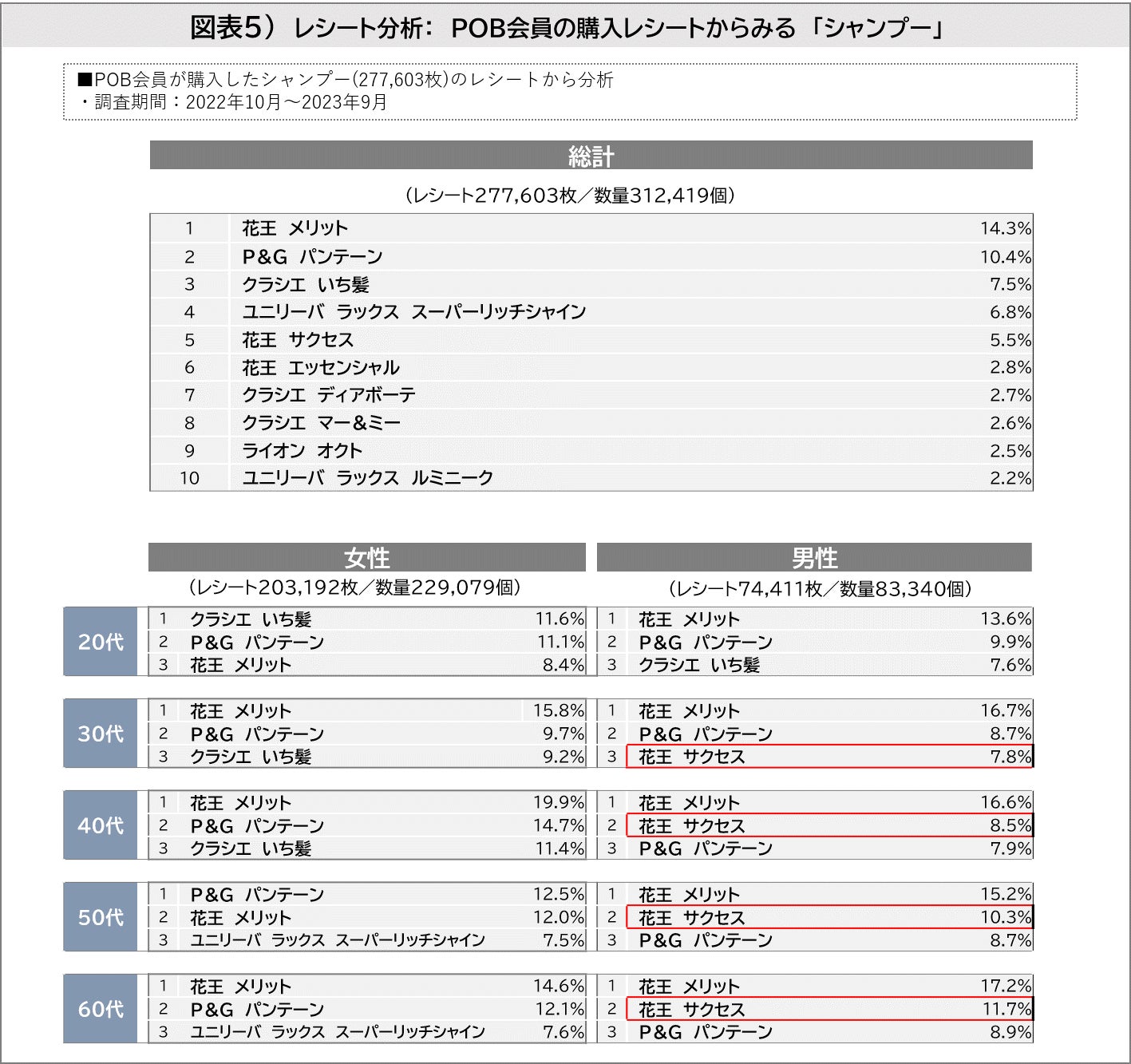Image resolution: width=1131 pixels, height=1064 pixels.
Task: Click the red-outlined 花王 サクセス 11.7% row
Action: pos(828,1010)
